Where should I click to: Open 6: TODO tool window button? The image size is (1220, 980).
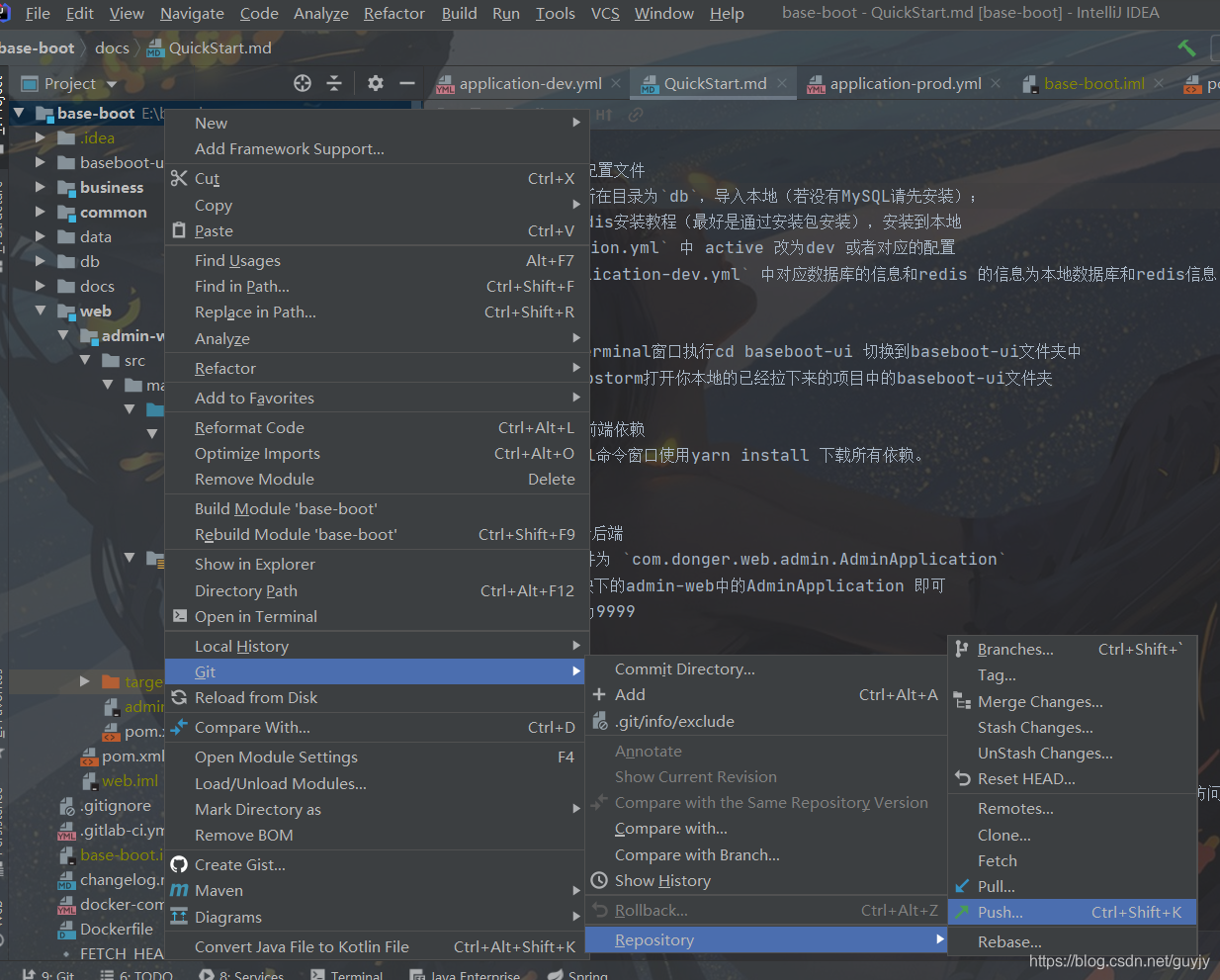[x=136, y=975]
